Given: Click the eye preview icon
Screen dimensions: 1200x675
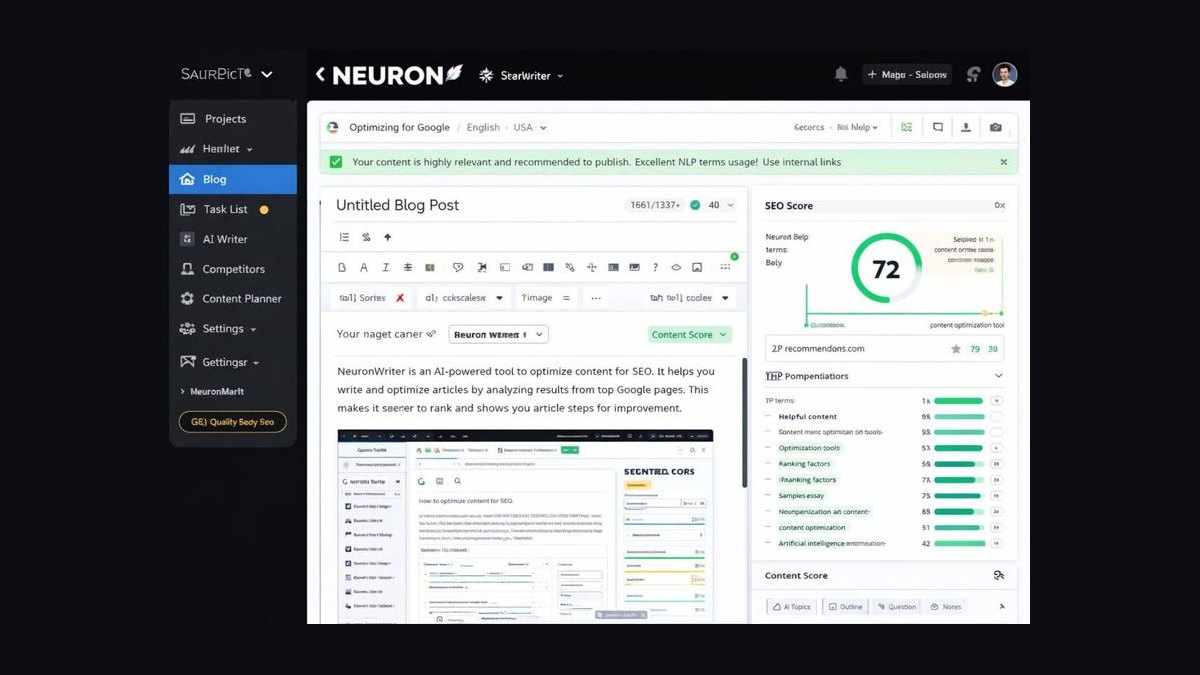Looking at the screenshot, I should click(x=676, y=267).
